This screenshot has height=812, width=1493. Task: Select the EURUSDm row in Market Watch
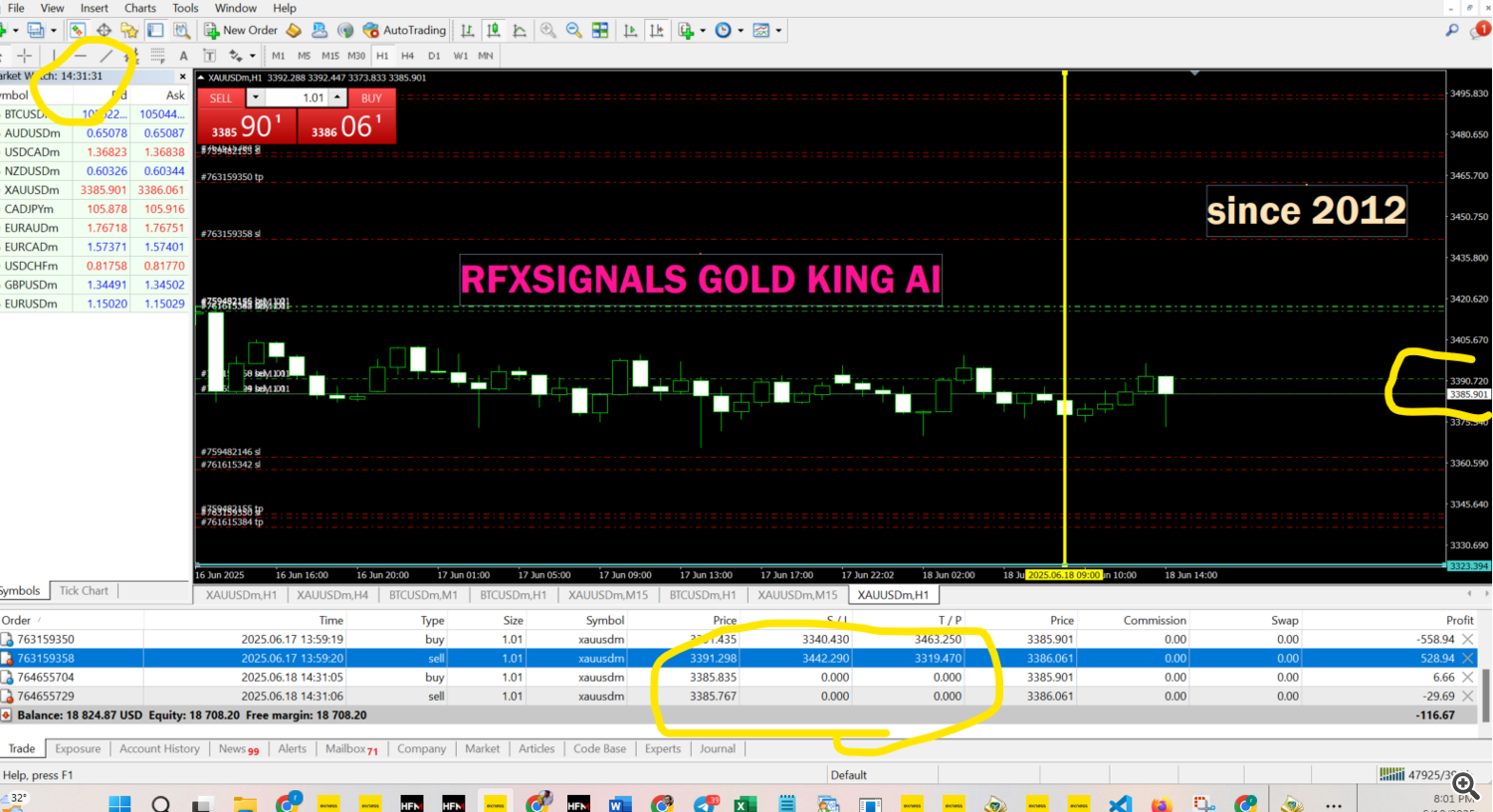(x=95, y=304)
